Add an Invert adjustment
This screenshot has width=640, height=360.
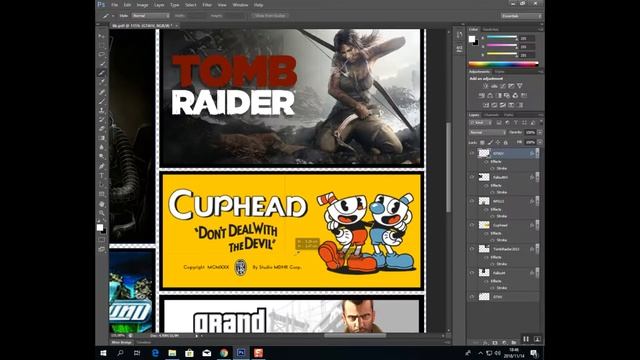click(x=486, y=105)
